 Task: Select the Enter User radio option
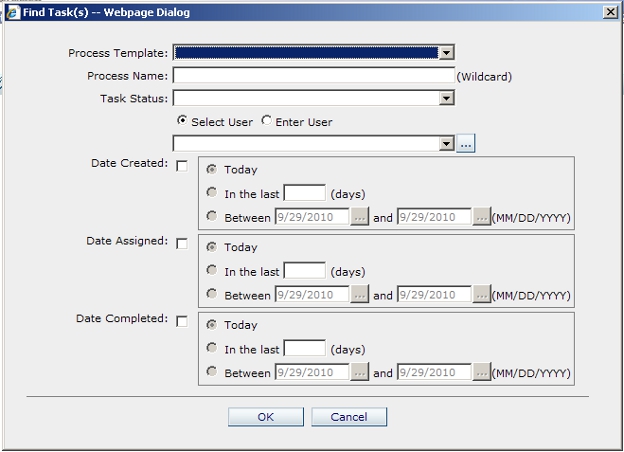(266, 122)
